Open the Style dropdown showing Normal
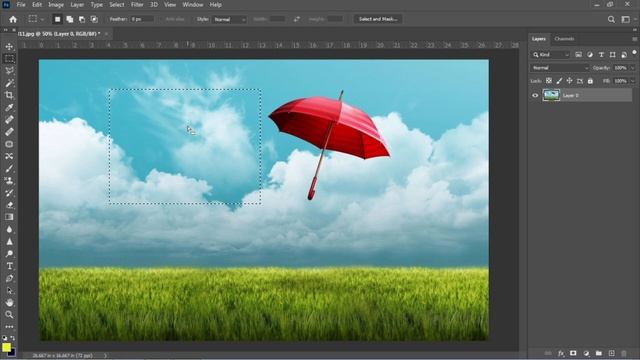The image size is (640, 360). coord(229,19)
